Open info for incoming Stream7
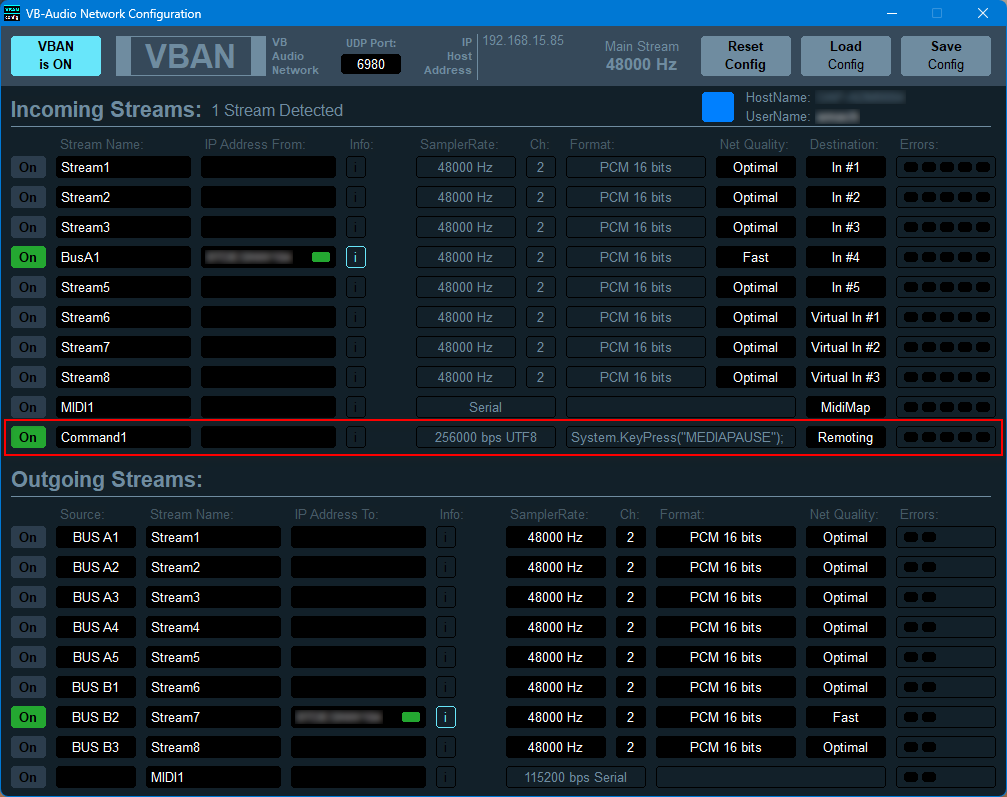This screenshot has width=1007, height=797. [x=356, y=347]
